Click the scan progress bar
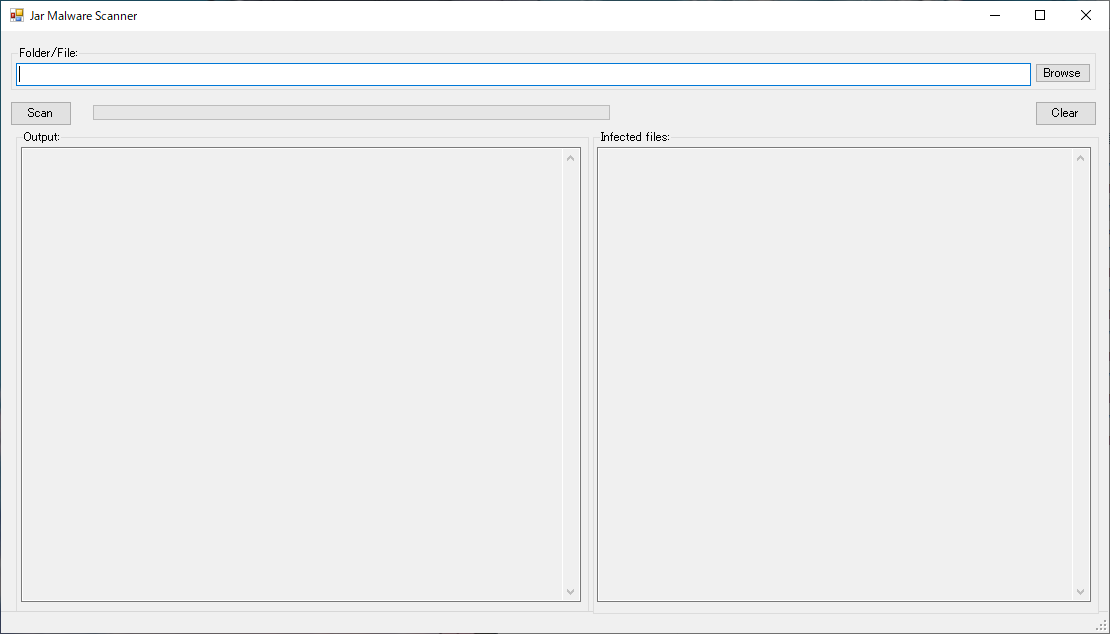 pyautogui.click(x=351, y=113)
